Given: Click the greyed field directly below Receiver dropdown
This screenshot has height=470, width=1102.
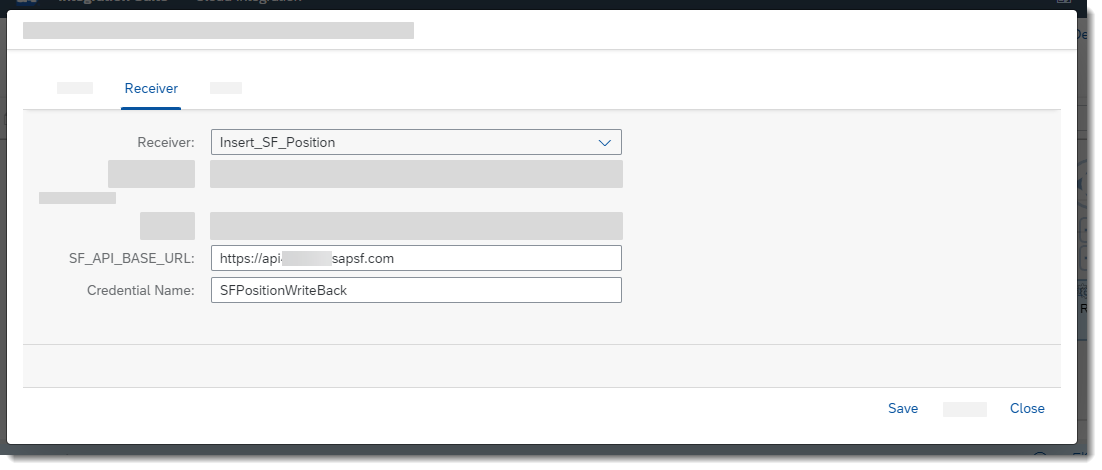Looking at the screenshot, I should 416,174.
